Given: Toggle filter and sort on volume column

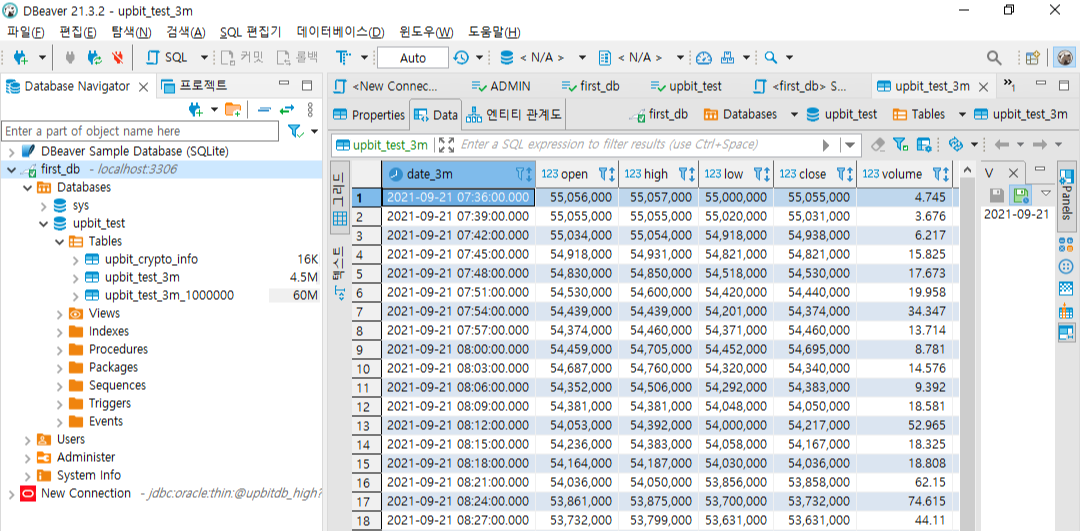Looking at the screenshot, I should click(941, 174).
